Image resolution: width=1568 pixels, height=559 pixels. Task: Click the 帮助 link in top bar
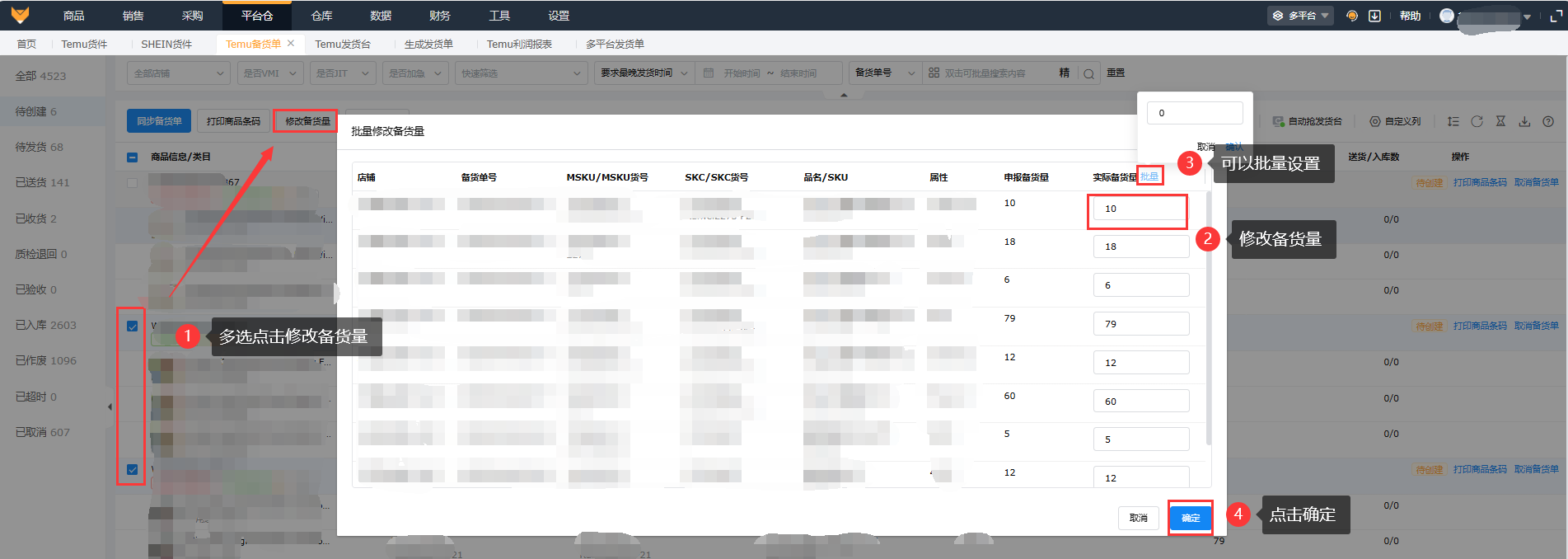1411,16
